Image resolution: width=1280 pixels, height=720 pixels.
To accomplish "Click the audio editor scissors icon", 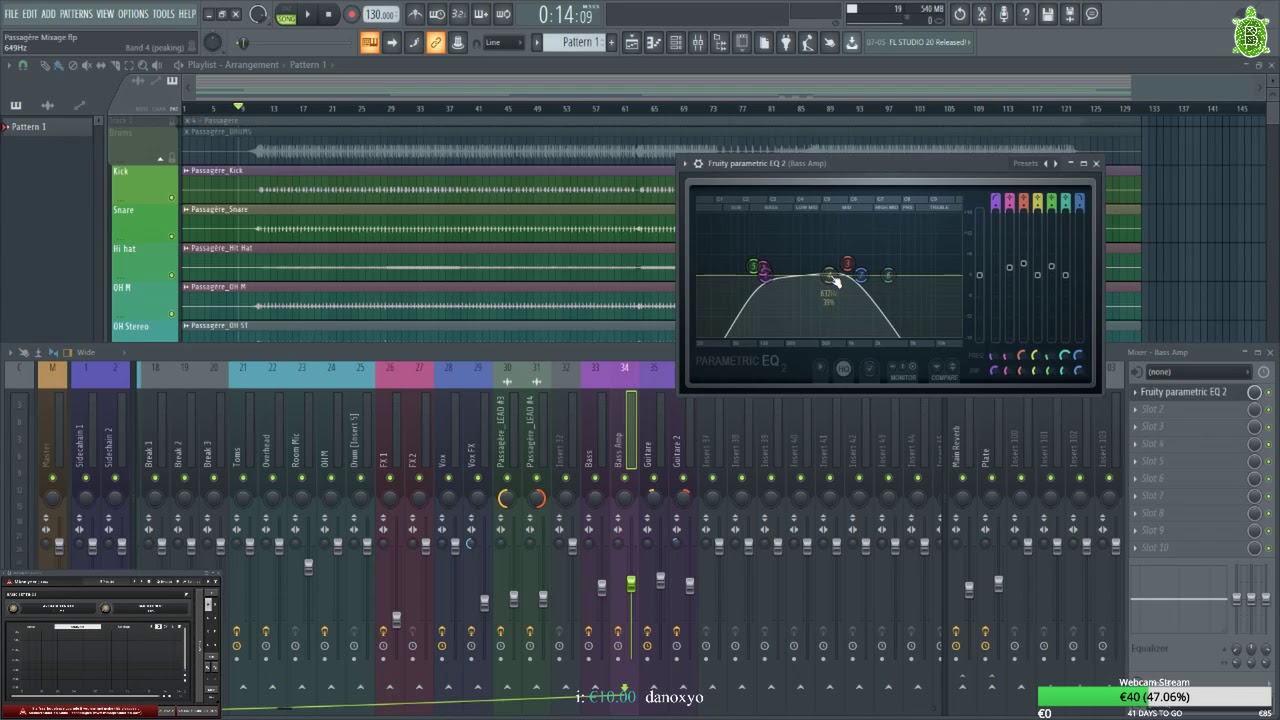I will coord(982,14).
